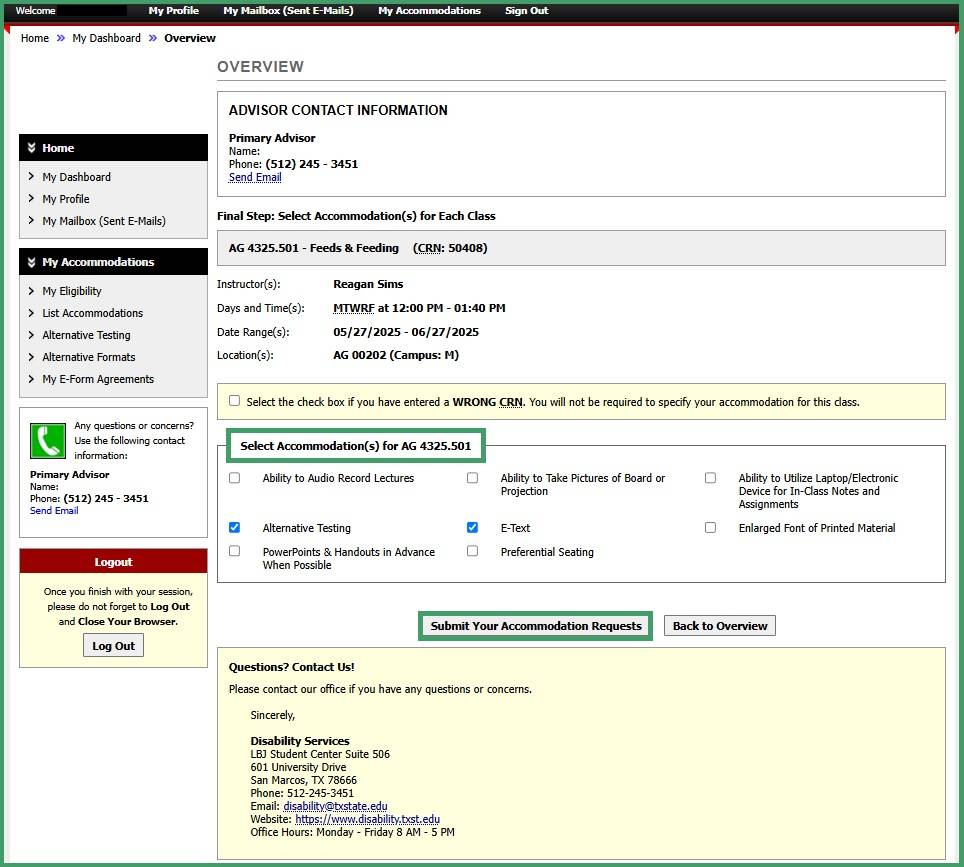This screenshot has height=867, width=964.
Task: Click the chevron next to My Profile in sidebar
Action: 31,199
